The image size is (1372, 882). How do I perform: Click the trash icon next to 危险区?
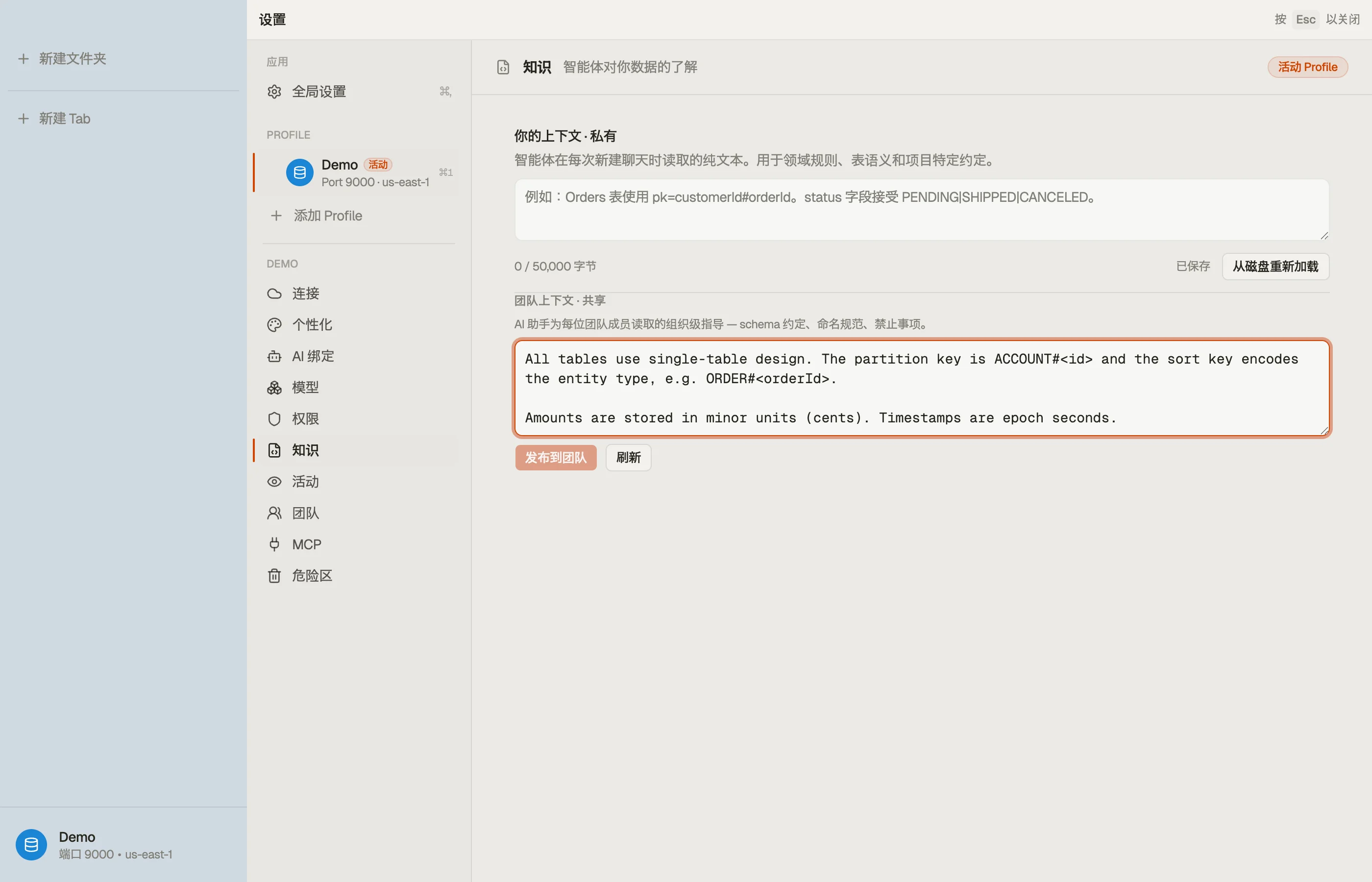pyautogui.click(x=274, y=576)
